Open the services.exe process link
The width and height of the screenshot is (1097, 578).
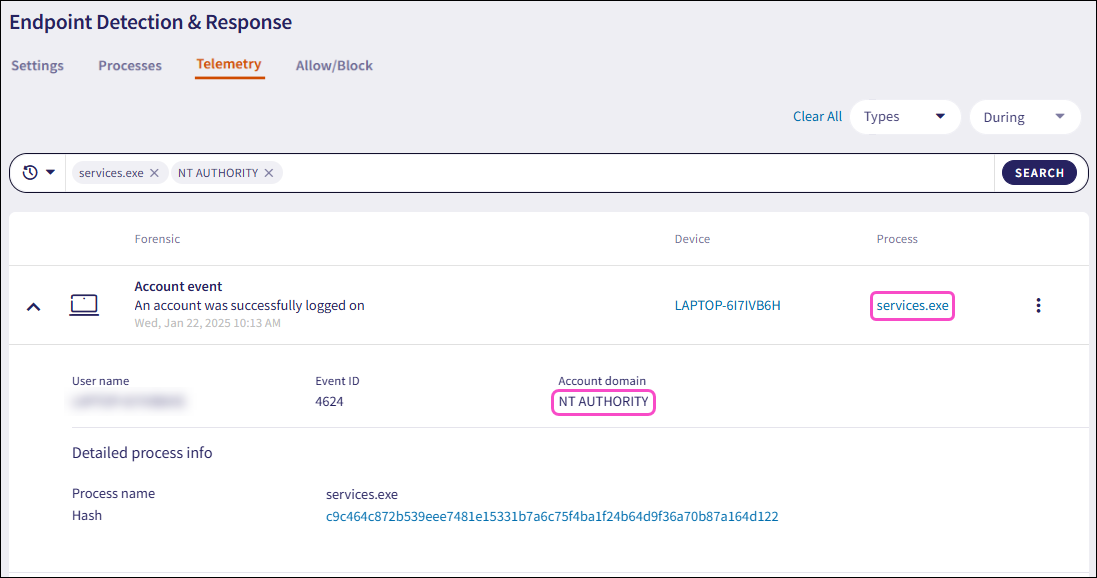click(912, 305)
